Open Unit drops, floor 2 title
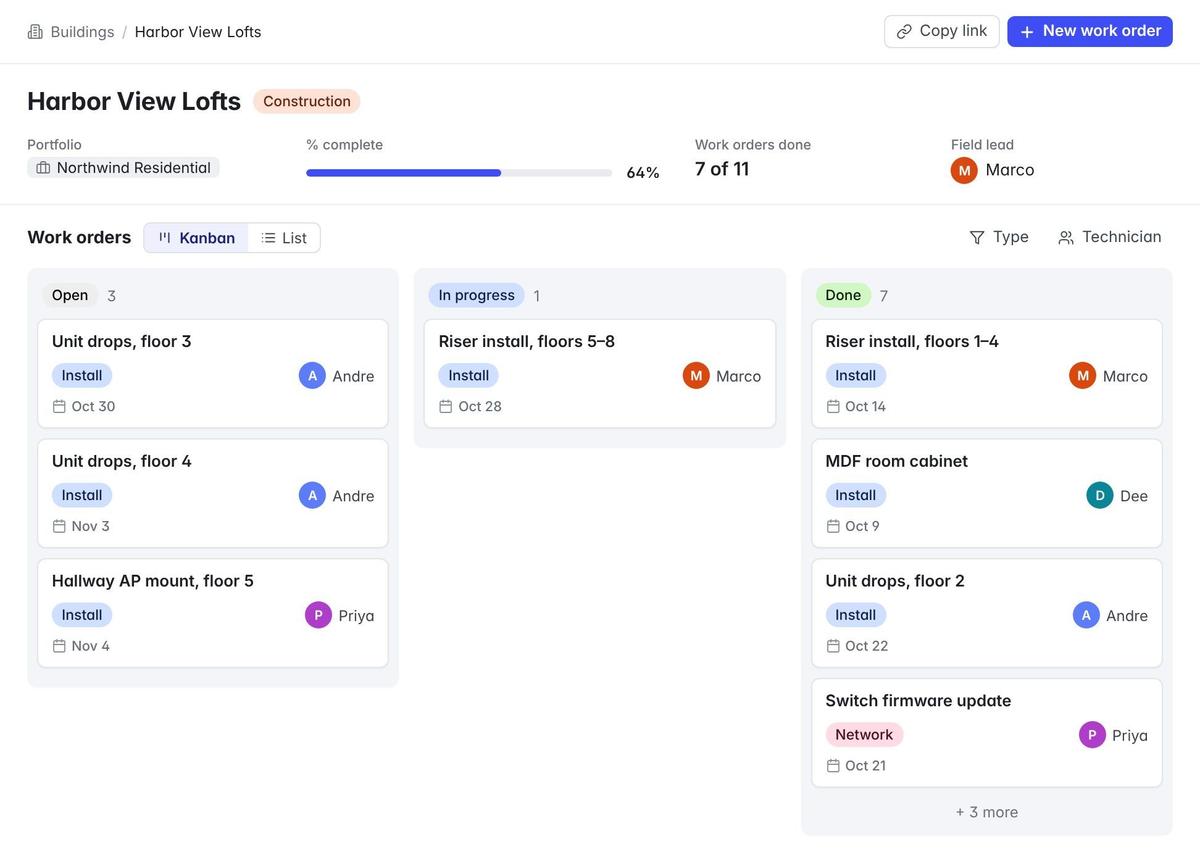The height and width of the screenshot is (852, 1200). (895, 581)
